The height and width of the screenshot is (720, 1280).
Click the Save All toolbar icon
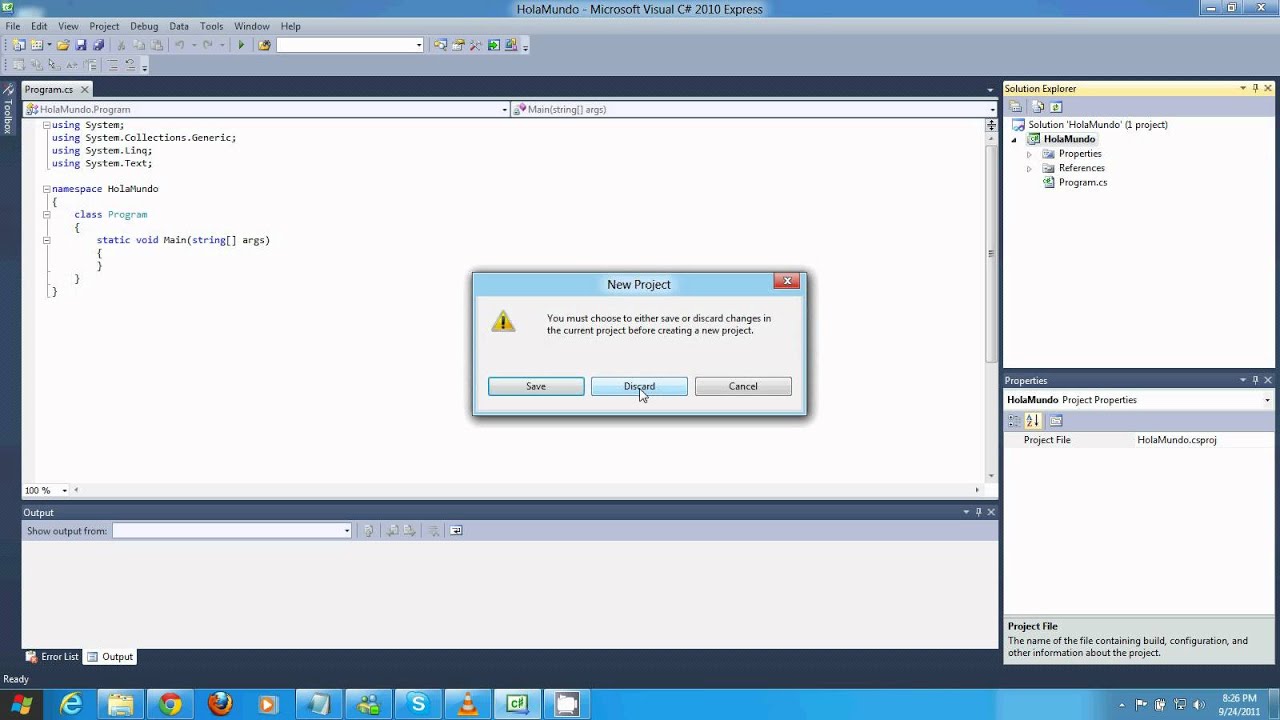(x=98, y=45)
